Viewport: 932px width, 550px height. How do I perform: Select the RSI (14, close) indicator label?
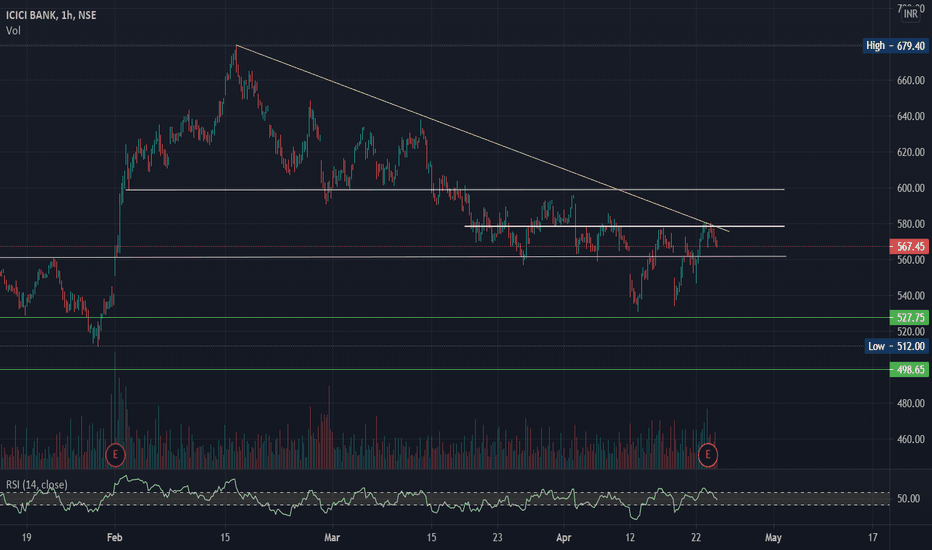coord(37,485)
